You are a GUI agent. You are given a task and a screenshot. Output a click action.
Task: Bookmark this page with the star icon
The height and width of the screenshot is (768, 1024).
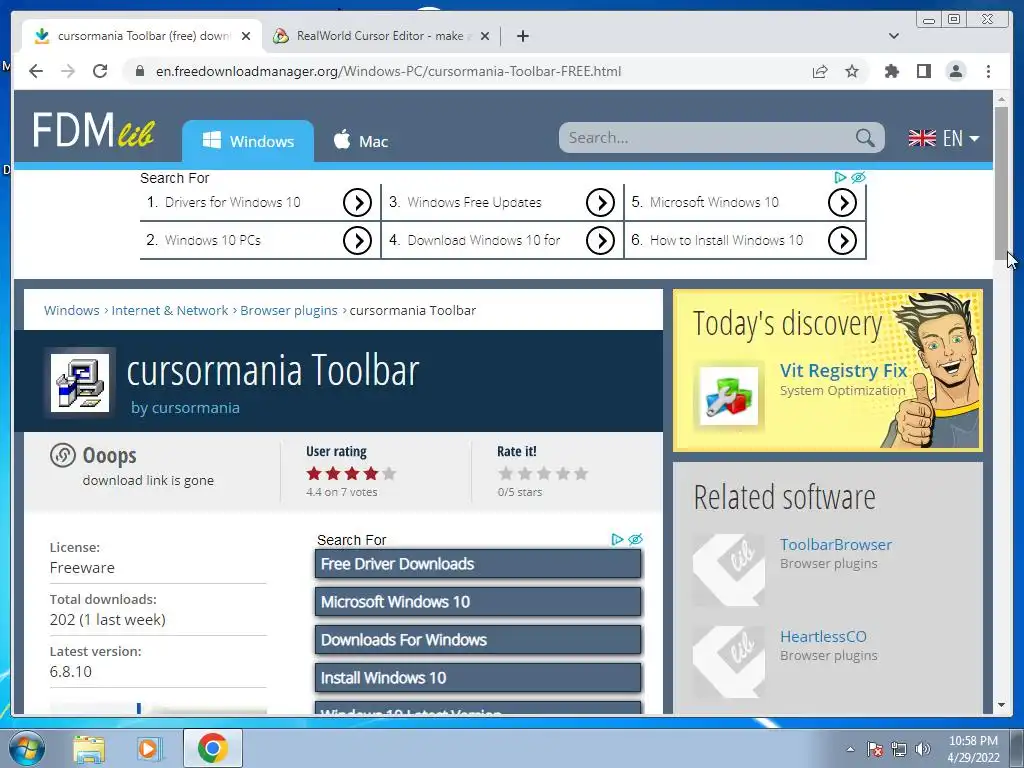852,71
